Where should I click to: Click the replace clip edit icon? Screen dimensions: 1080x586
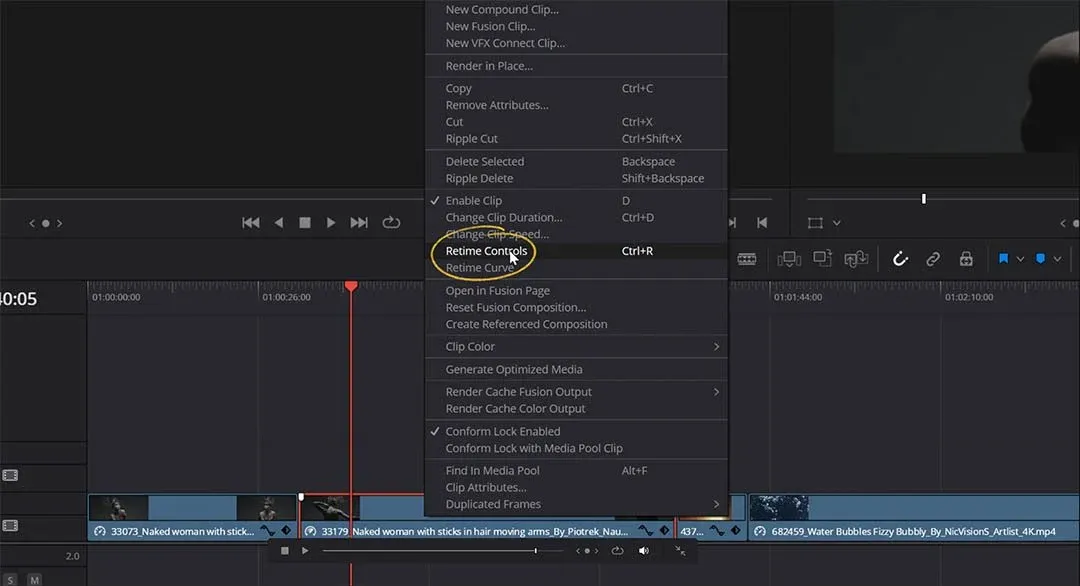[x=856, y=259]
